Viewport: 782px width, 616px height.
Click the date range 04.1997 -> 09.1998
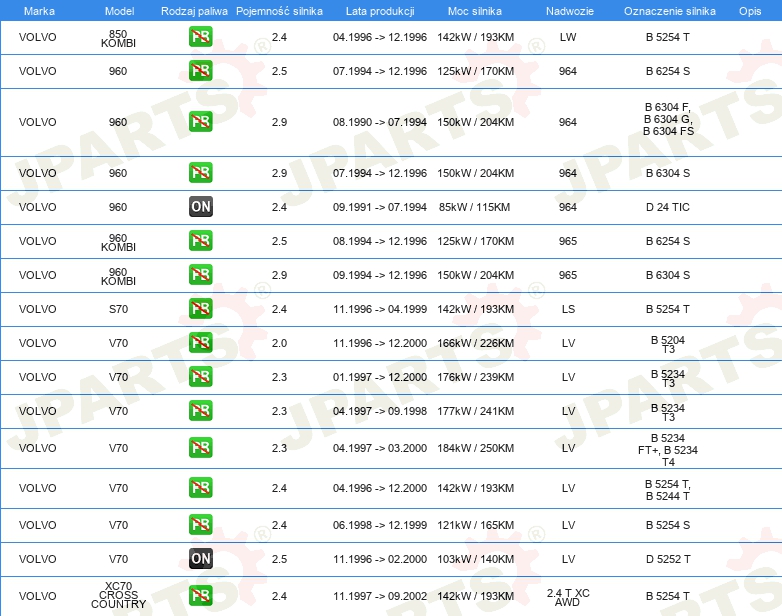[x=380, y=411]
